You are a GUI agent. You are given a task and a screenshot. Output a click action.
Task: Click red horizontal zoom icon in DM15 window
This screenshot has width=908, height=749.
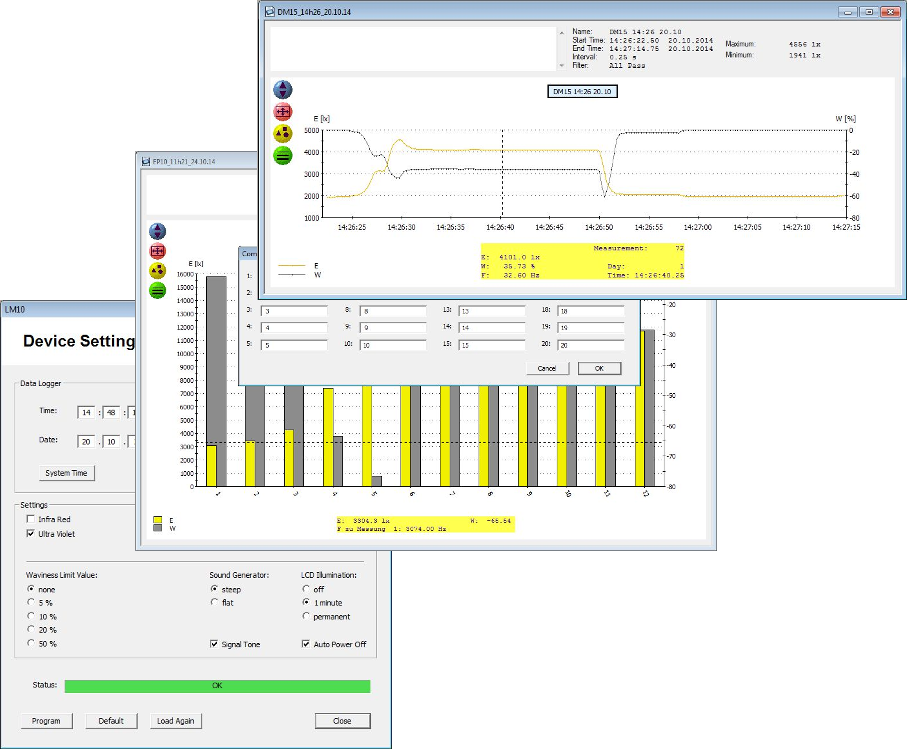[x=283, y=112]
